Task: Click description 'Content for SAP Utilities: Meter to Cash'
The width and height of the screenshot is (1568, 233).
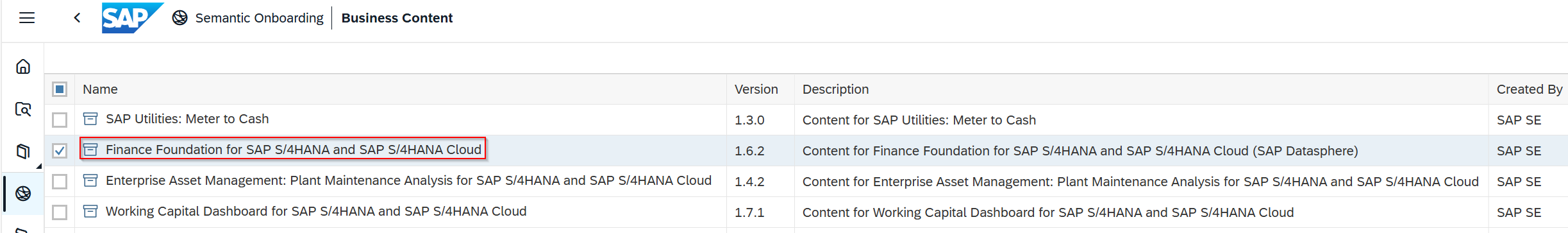Action: tap(919, 120)
